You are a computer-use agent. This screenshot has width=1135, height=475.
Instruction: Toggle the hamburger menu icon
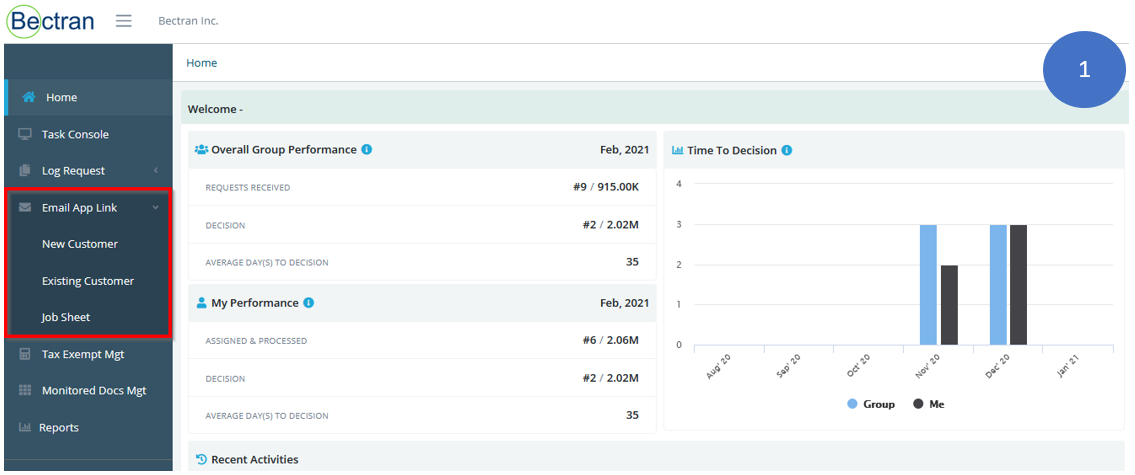tap(124, 21)
